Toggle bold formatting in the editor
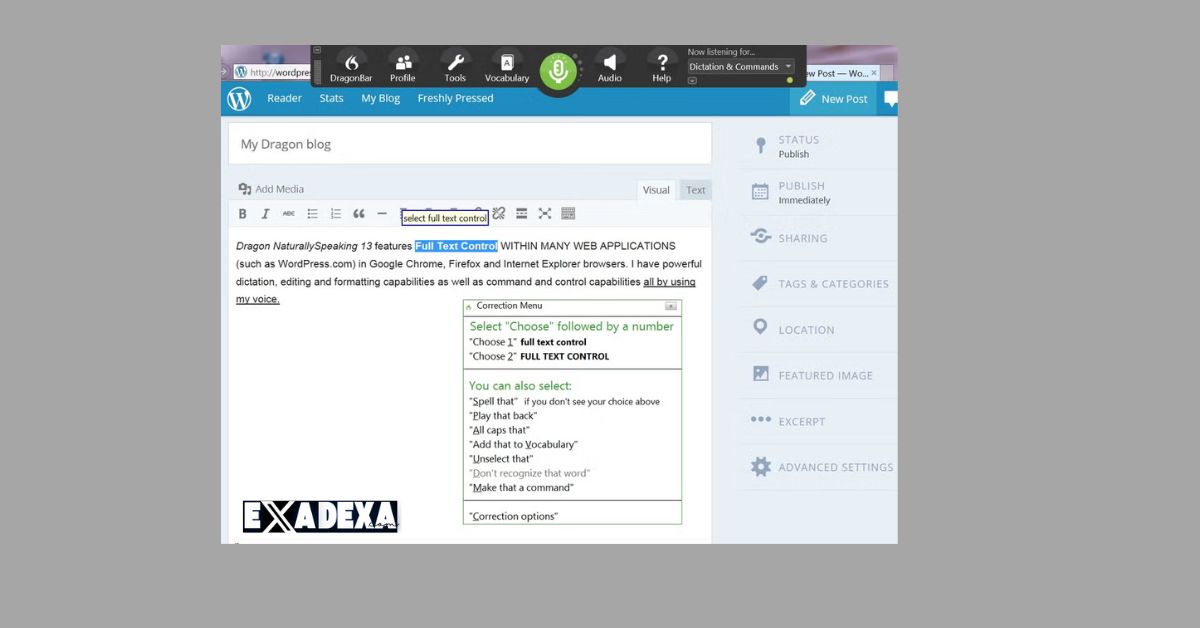This screenshot has width=1200, height=628. [x=242, y=213]
